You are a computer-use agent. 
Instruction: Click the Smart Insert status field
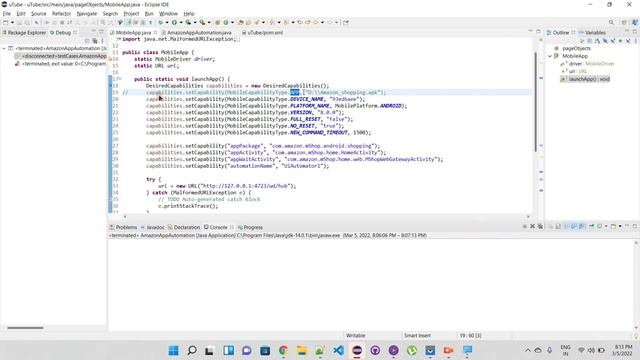coord(417,335)
